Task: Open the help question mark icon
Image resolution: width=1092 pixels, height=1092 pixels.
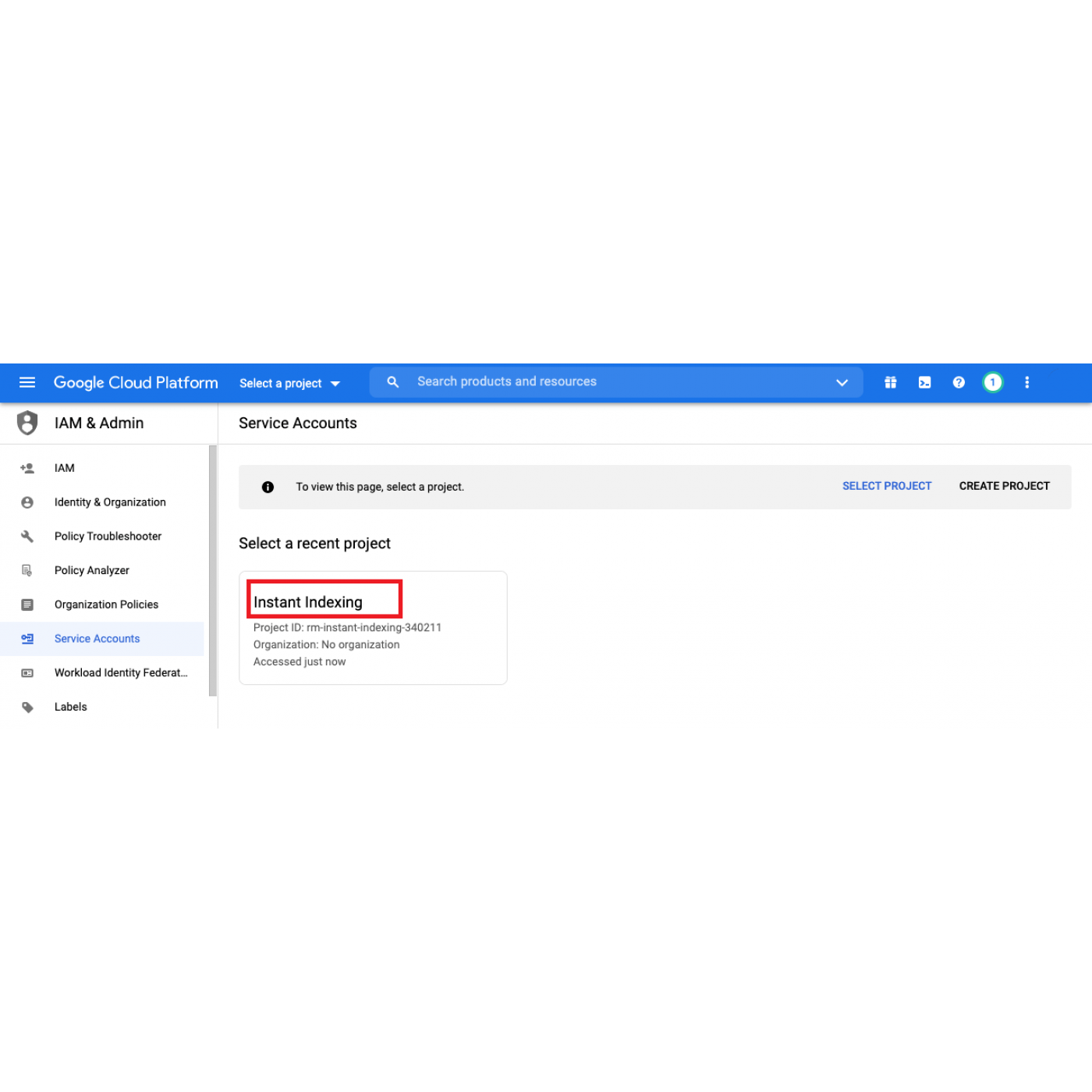Action: (959, 382)
